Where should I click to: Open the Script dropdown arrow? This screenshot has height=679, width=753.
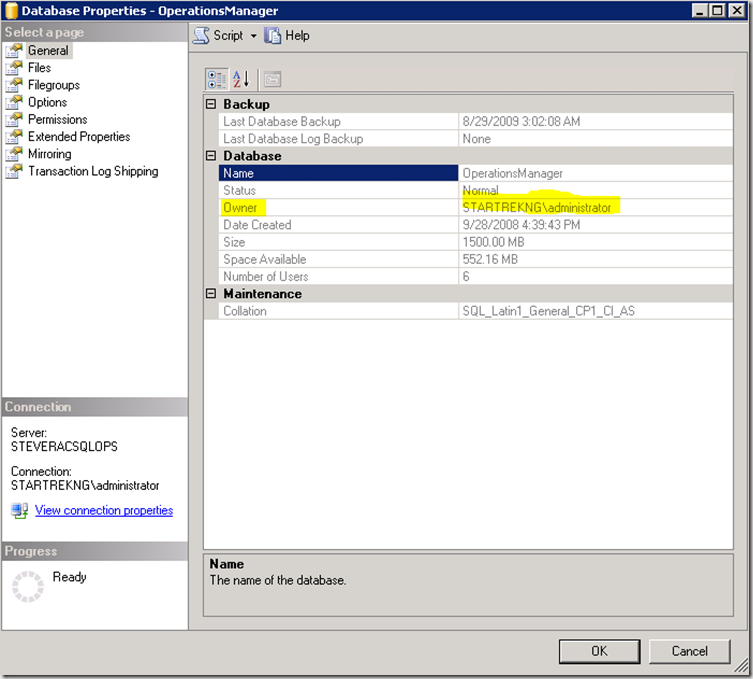(254, 36)
